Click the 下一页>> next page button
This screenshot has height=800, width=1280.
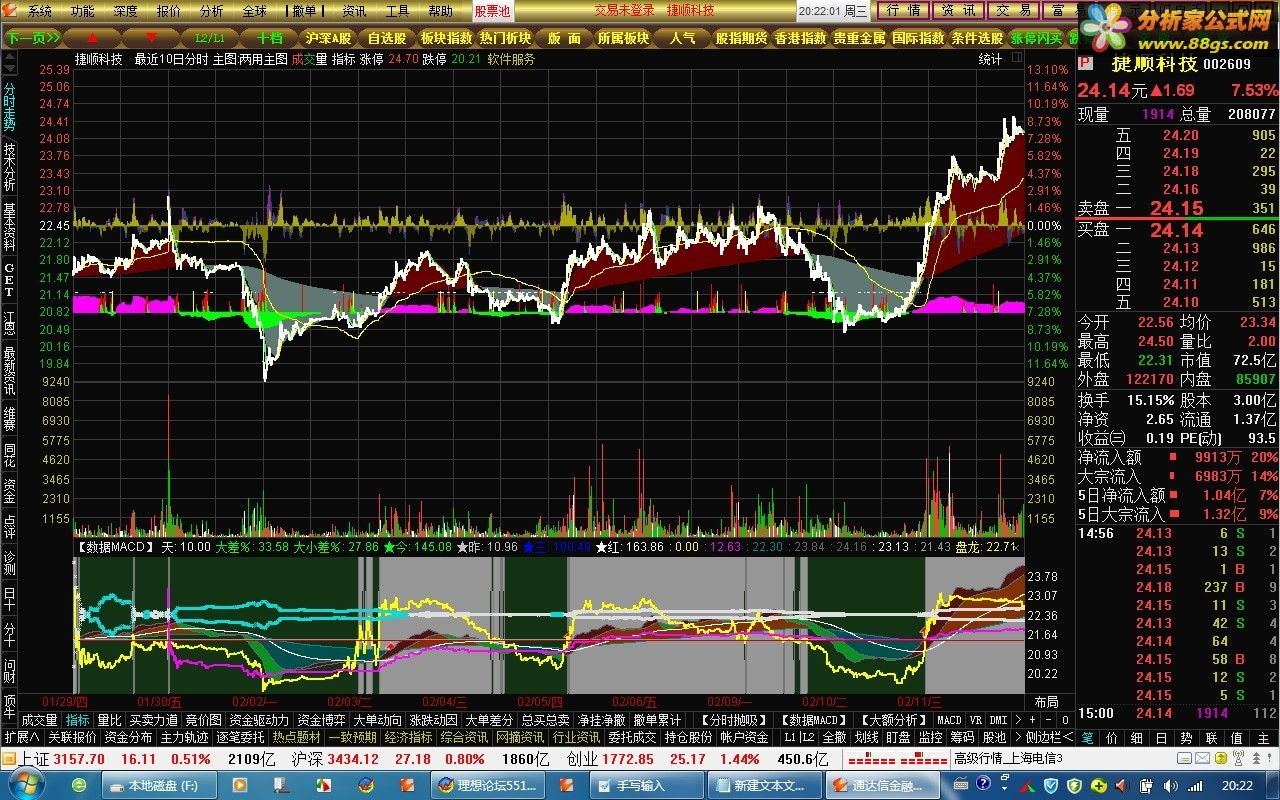click(31, 38)
